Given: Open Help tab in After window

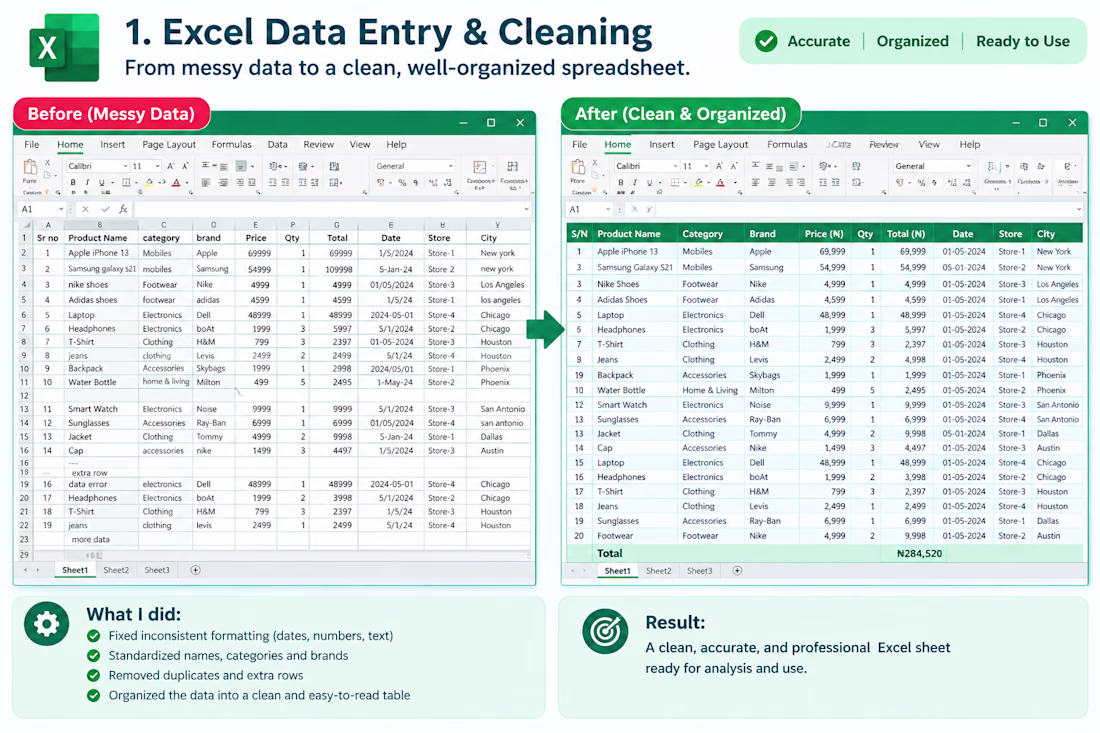Looking at the screenshot, I should [x=970, y=144].
